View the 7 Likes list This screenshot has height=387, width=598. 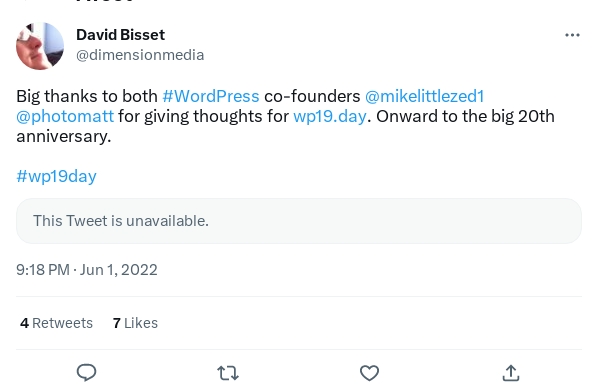[x=135, y=323]
